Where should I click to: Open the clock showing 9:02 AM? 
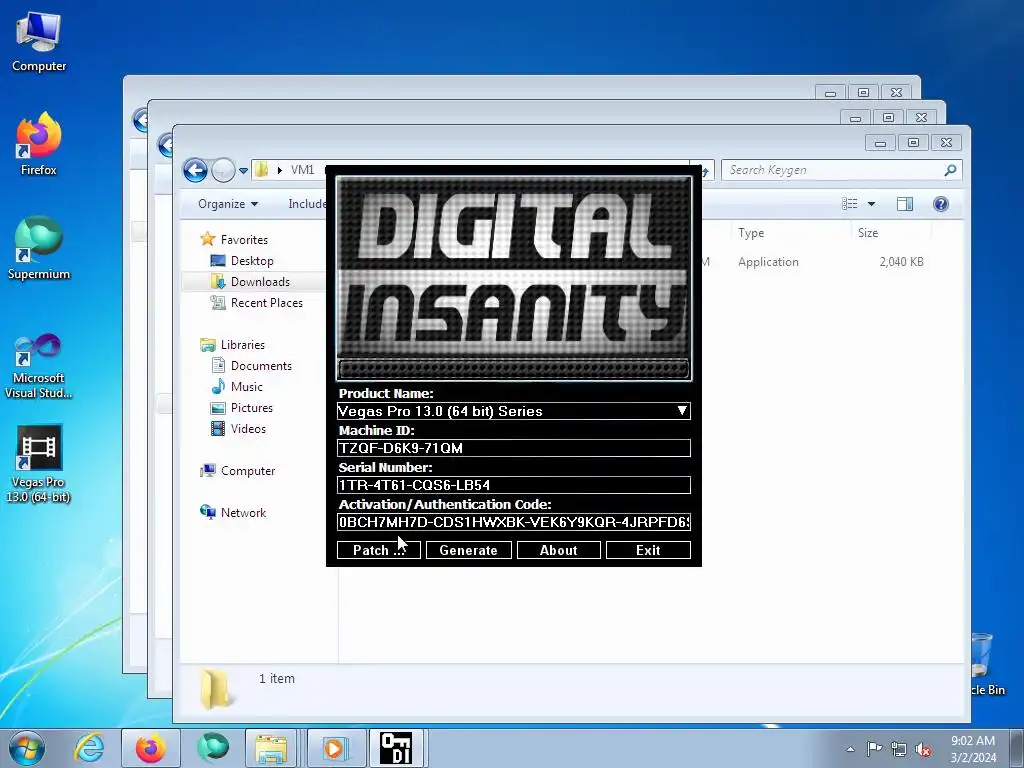tap(973, 749)
